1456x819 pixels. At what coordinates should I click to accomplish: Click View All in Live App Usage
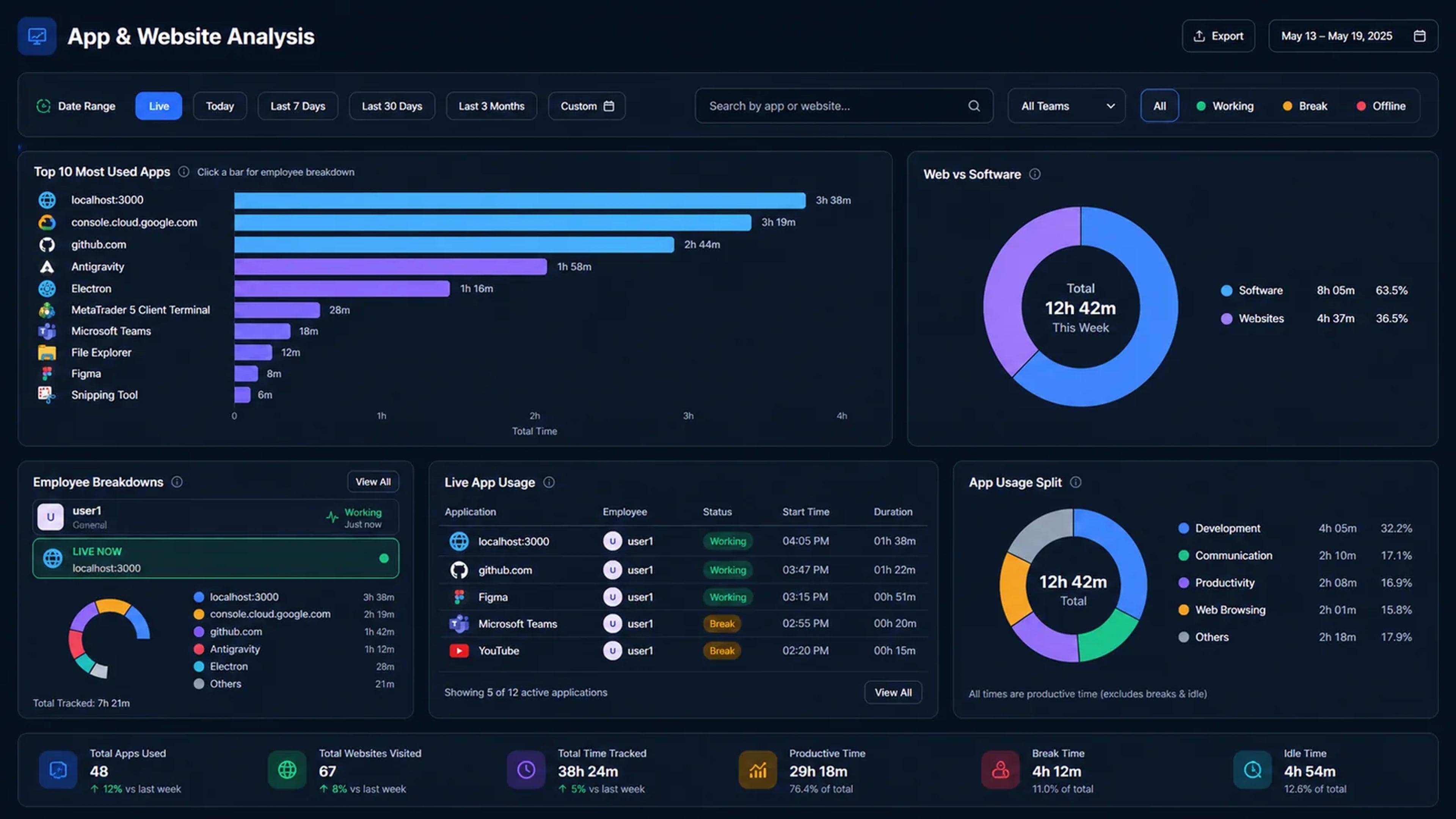893,692
